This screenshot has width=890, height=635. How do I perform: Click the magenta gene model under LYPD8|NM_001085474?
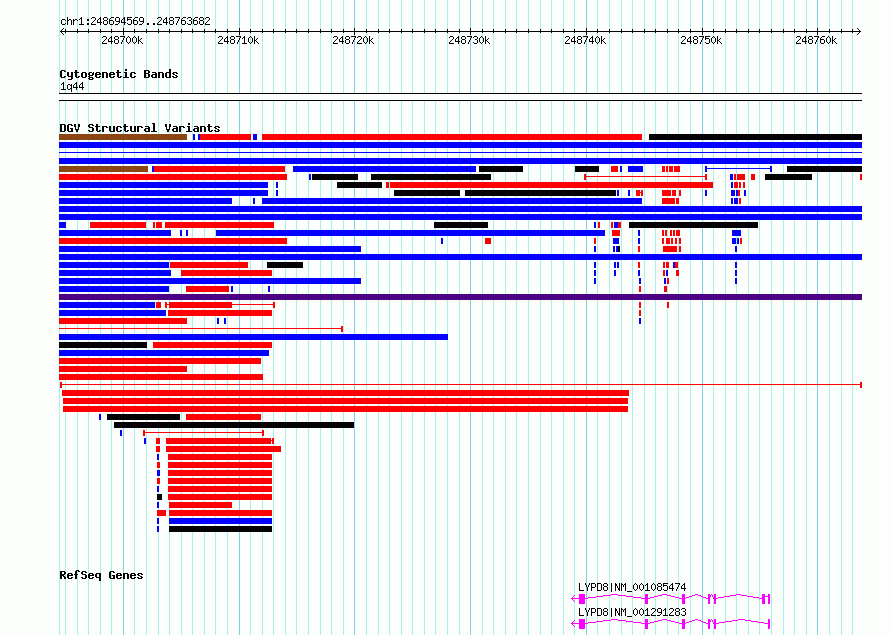(x=670, y=598)
